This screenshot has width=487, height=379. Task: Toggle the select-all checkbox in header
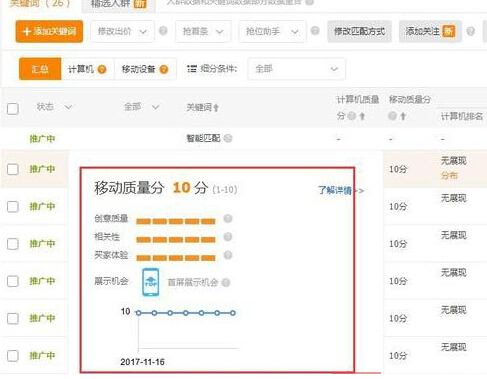tap(13, 109)
